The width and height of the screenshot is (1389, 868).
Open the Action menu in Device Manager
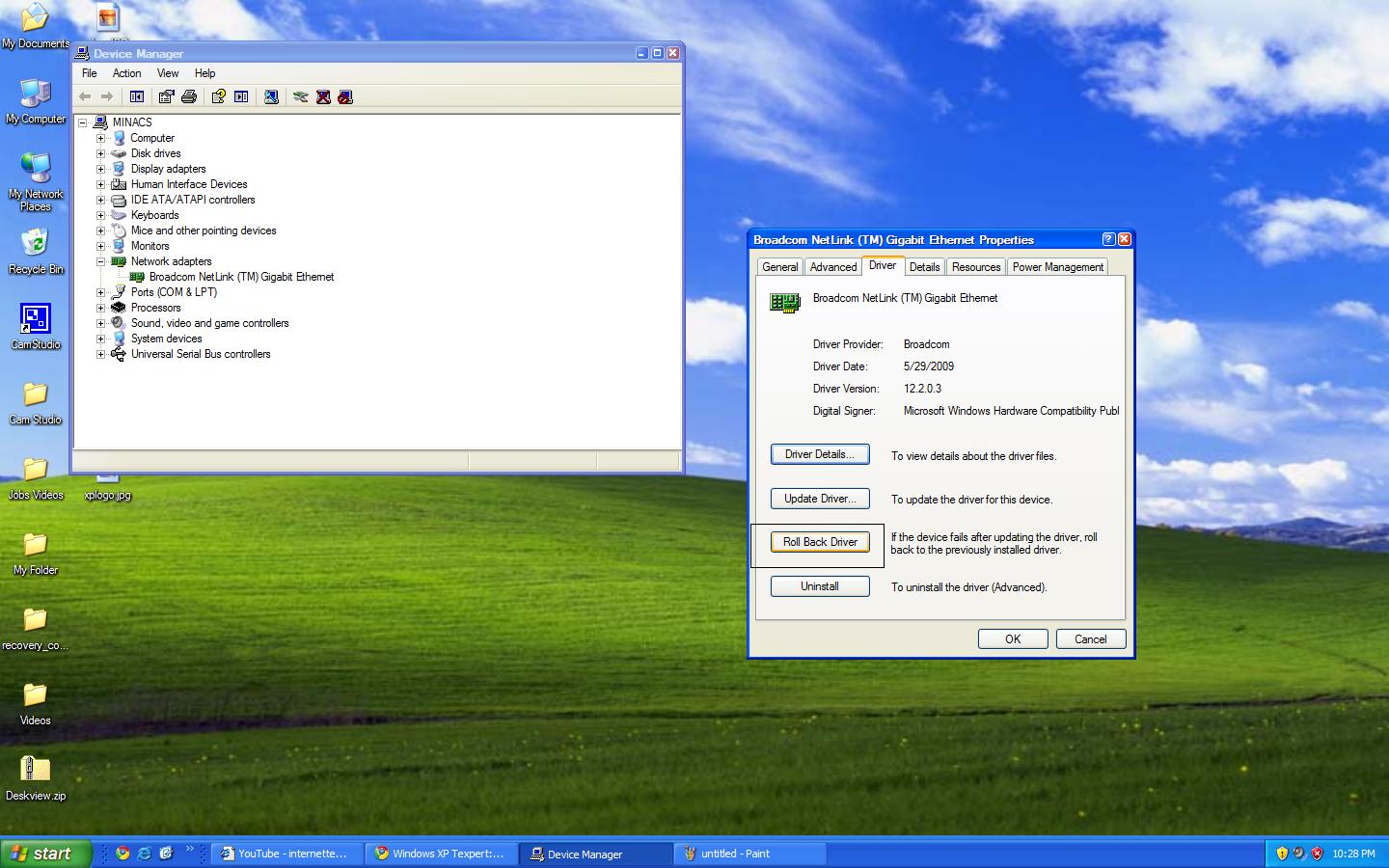tap(126, 73)
